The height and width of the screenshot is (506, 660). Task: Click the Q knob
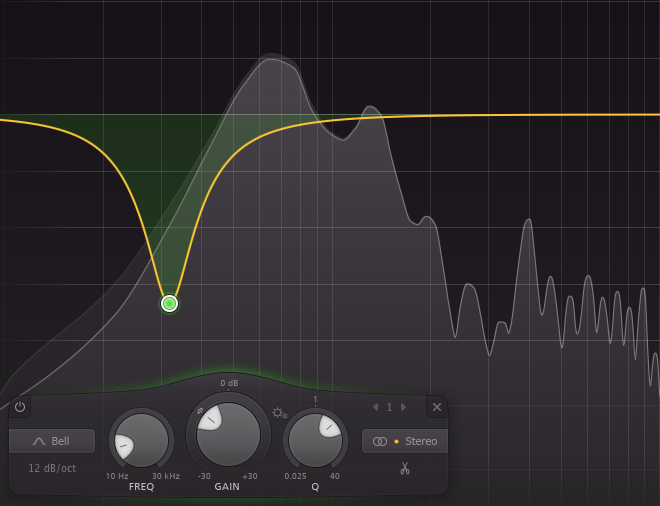(x=315, y=440)
